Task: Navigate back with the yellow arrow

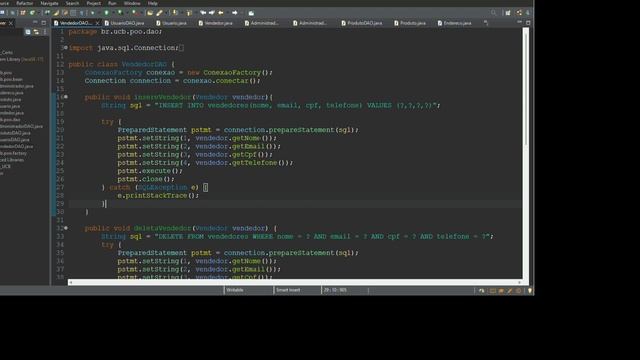Action: point(220,13)
